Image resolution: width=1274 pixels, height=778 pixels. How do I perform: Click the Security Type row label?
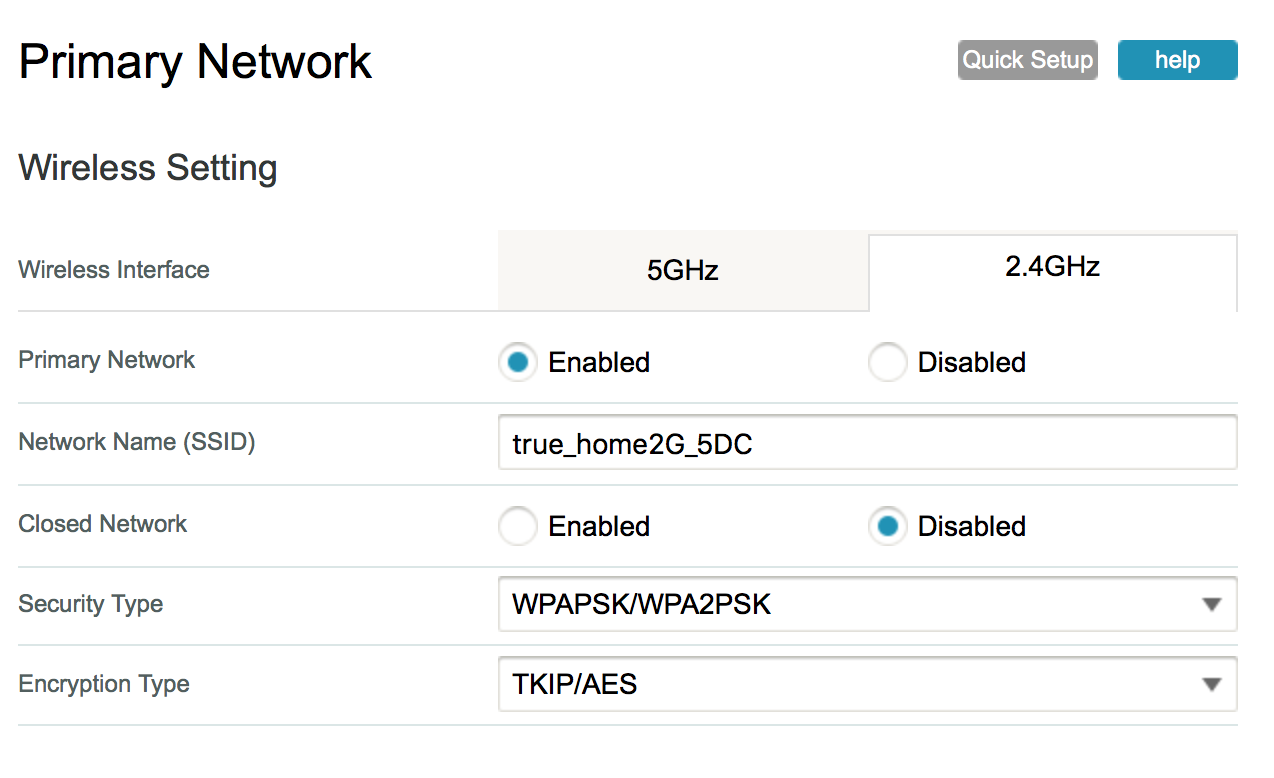[91, 604]
